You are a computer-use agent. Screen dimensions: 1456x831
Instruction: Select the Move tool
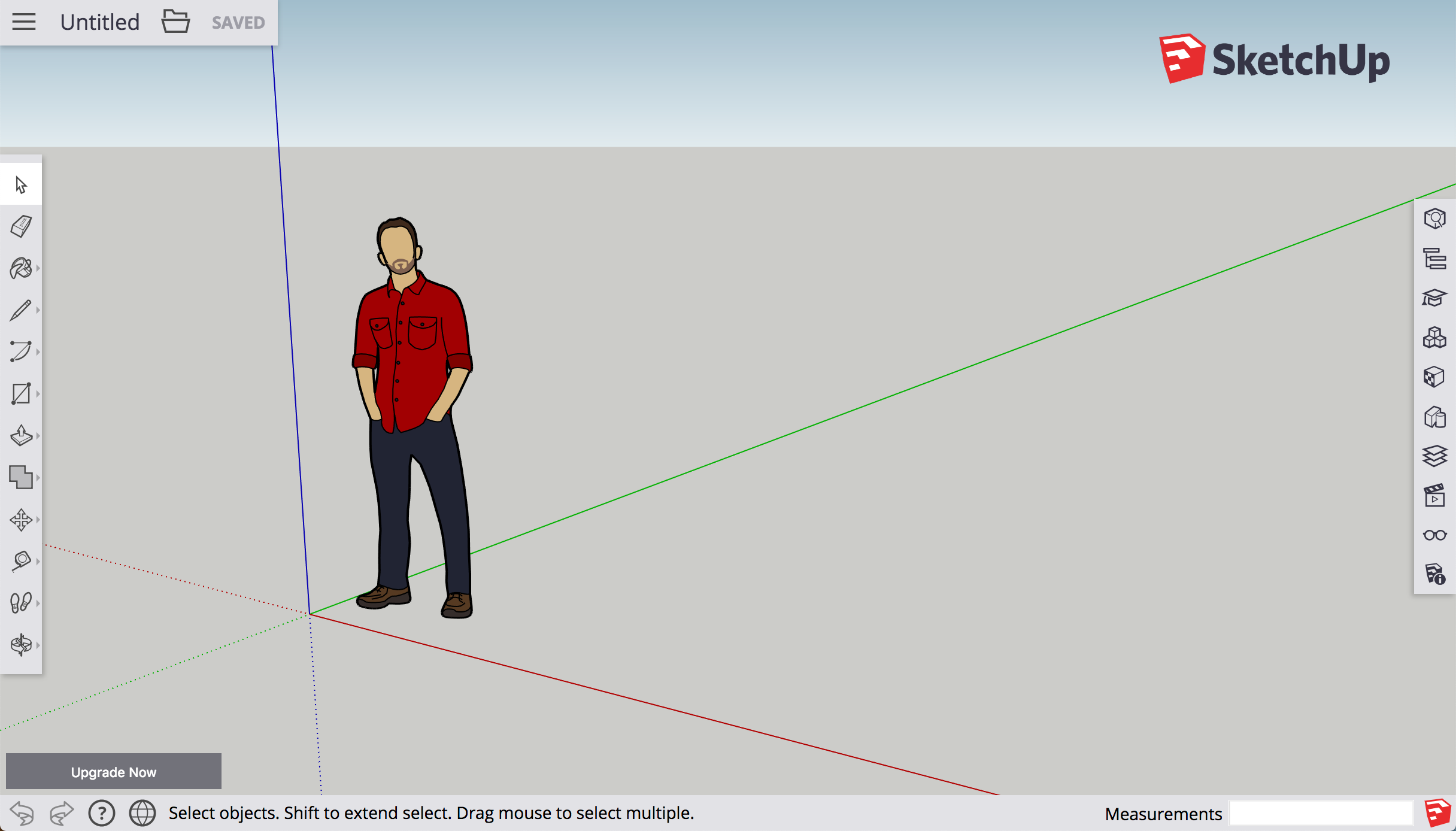click(x=21, y=518)
